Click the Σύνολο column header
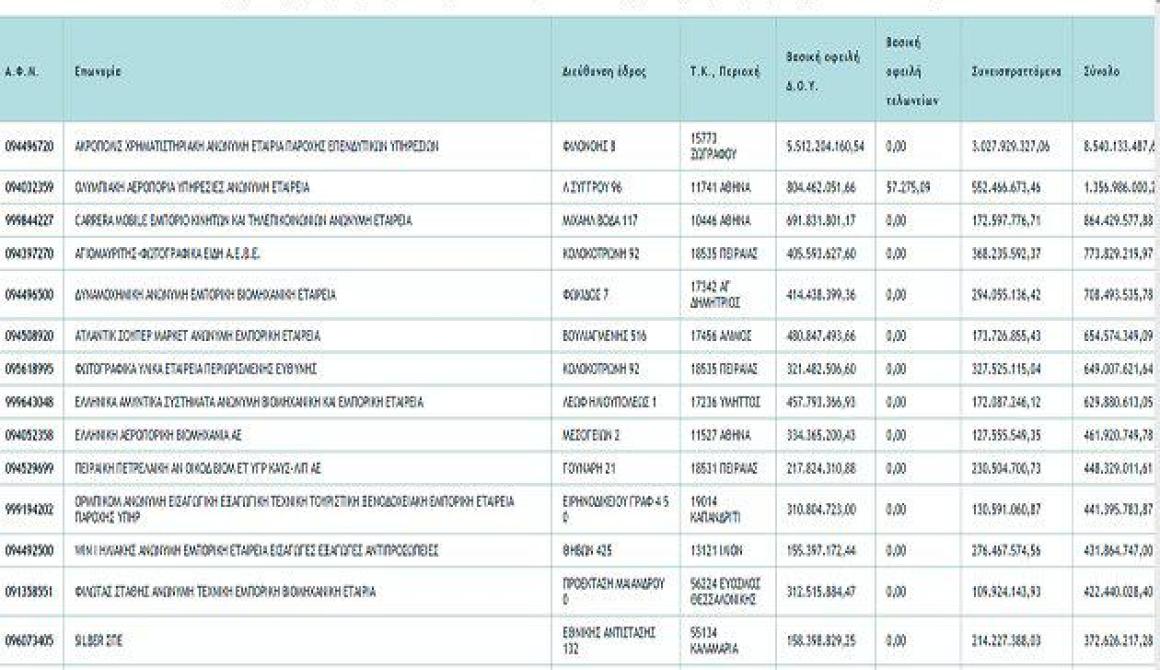 [x=1102, y=72]
